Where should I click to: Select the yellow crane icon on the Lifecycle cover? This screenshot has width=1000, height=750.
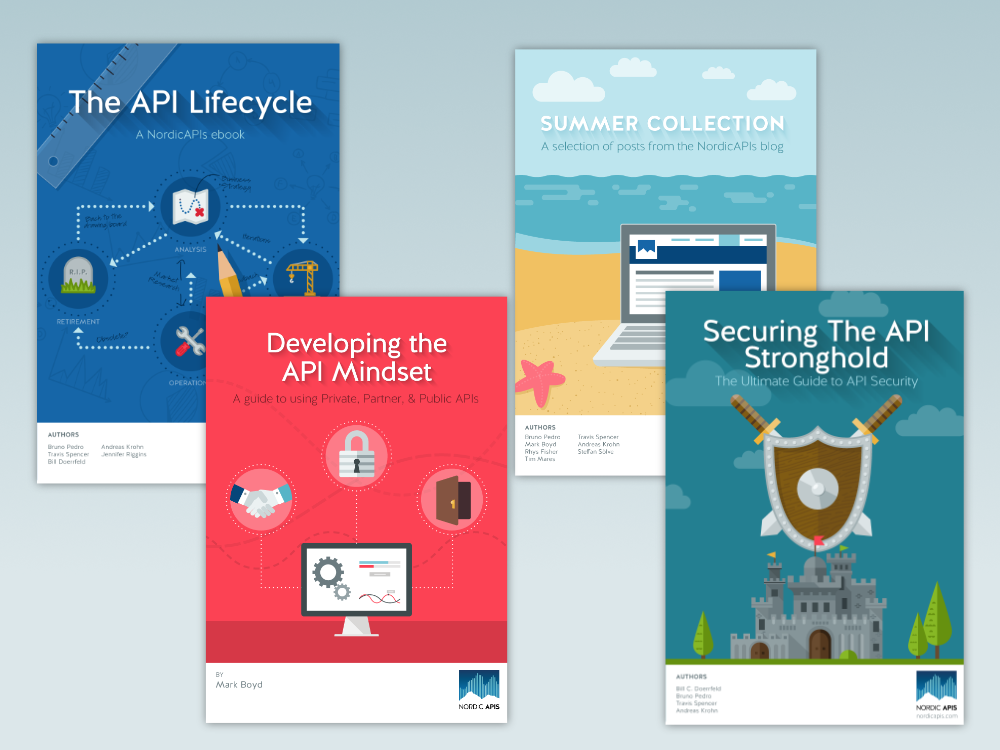click(303, 277)
